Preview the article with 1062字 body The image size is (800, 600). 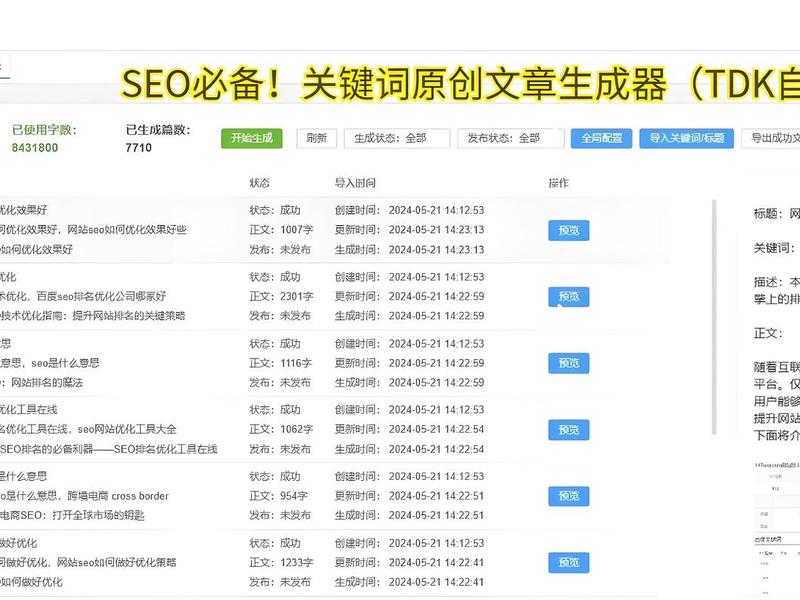[x=569, y=430]
